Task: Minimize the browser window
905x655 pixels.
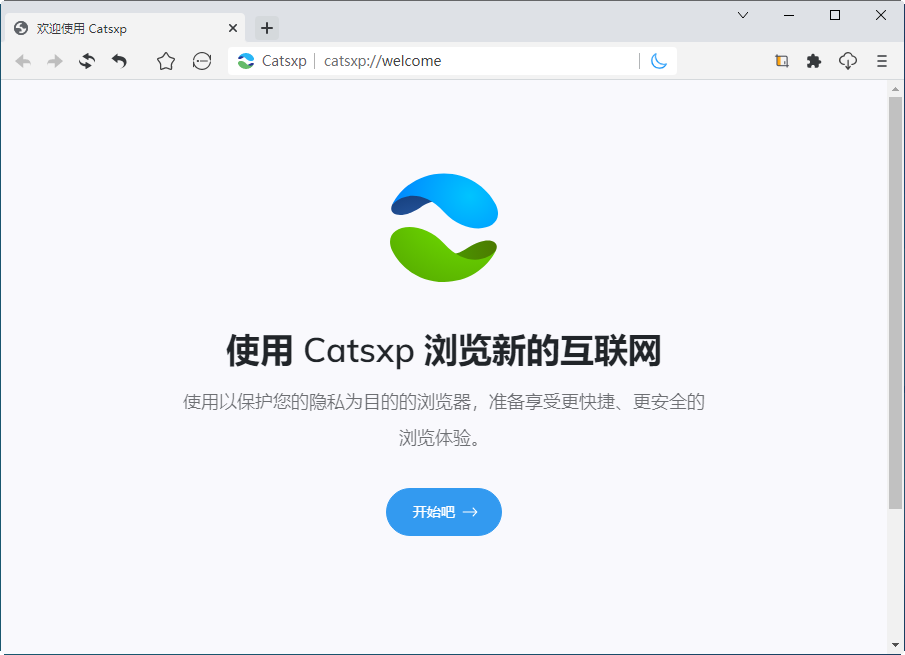Action: (x=789, y=15)
